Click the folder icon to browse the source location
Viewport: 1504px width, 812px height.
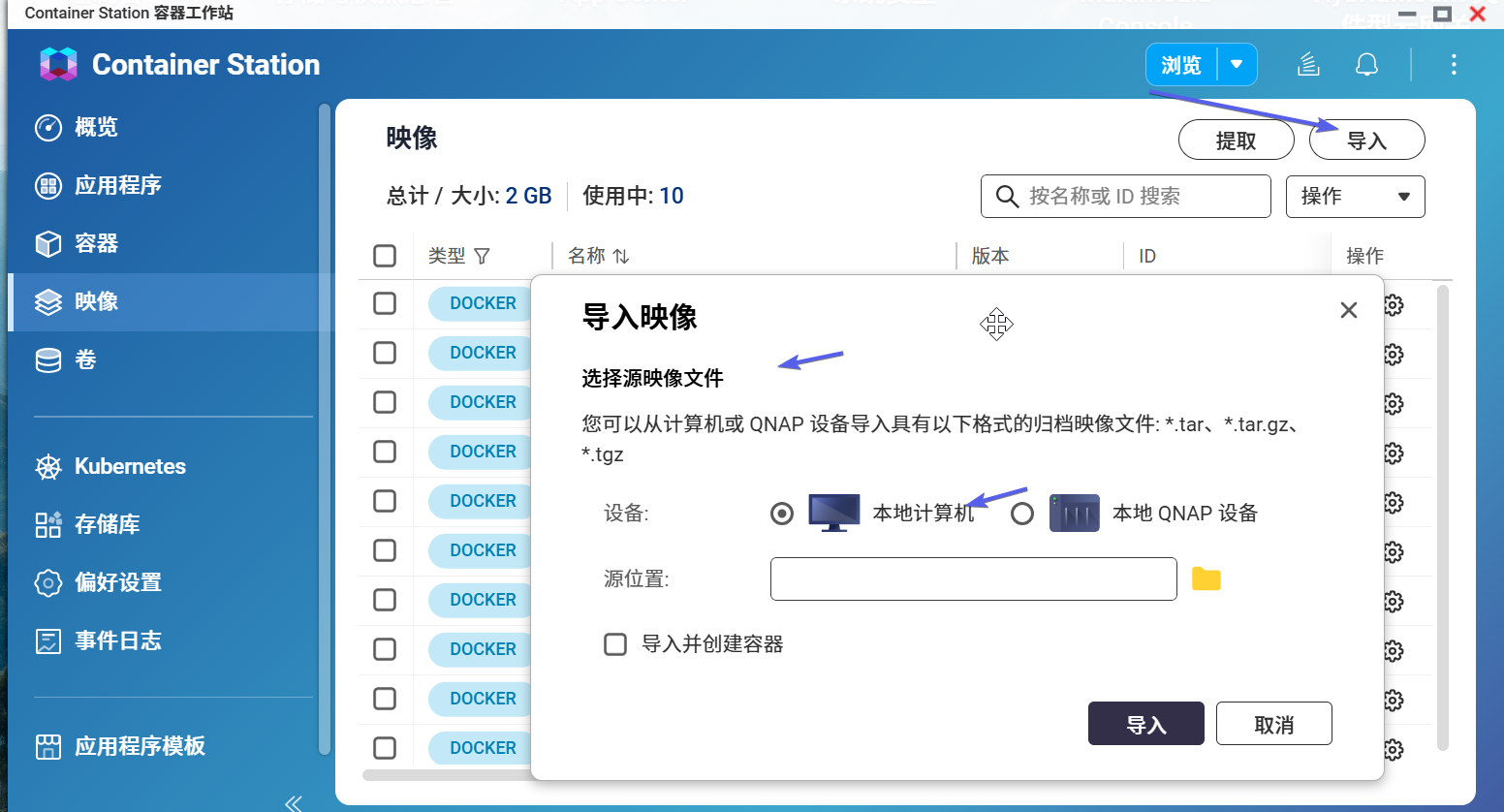[1206, 579]
